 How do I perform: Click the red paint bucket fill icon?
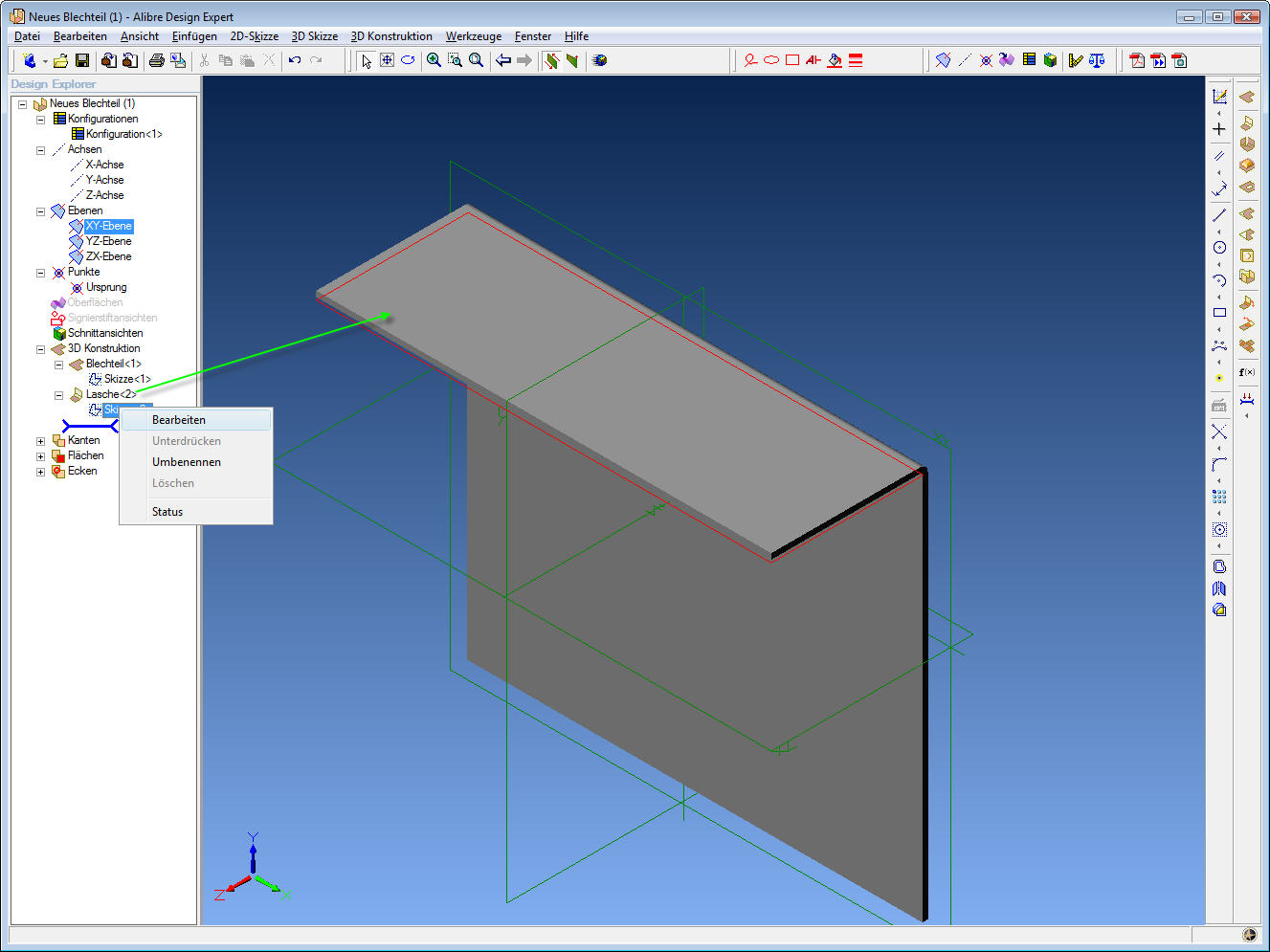click(835, 60)
